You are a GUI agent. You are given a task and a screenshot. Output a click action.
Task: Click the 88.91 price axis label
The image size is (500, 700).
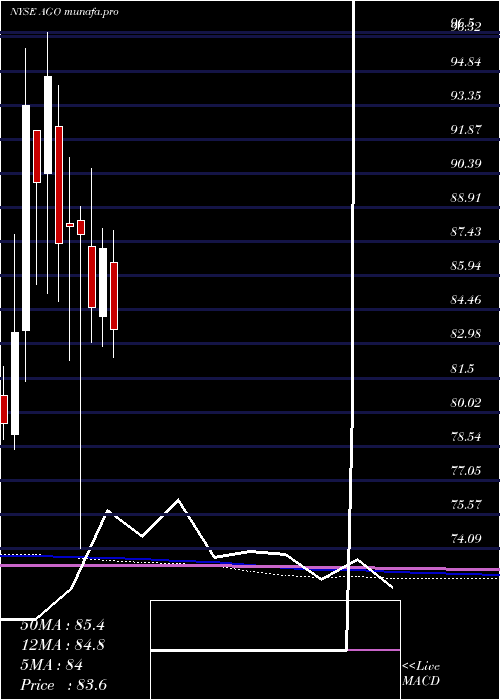(466, 197)
